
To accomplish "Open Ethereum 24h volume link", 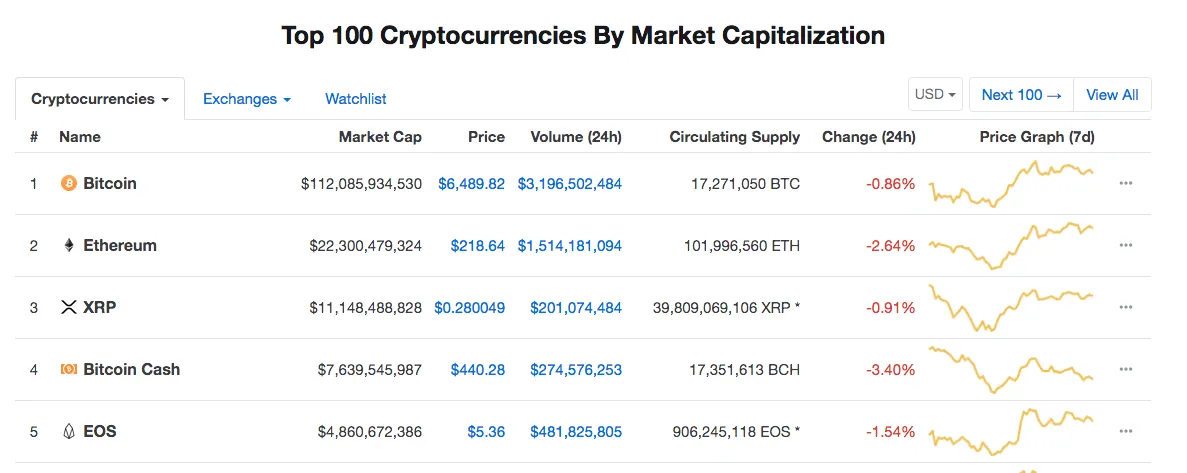I will click(570, 245).
